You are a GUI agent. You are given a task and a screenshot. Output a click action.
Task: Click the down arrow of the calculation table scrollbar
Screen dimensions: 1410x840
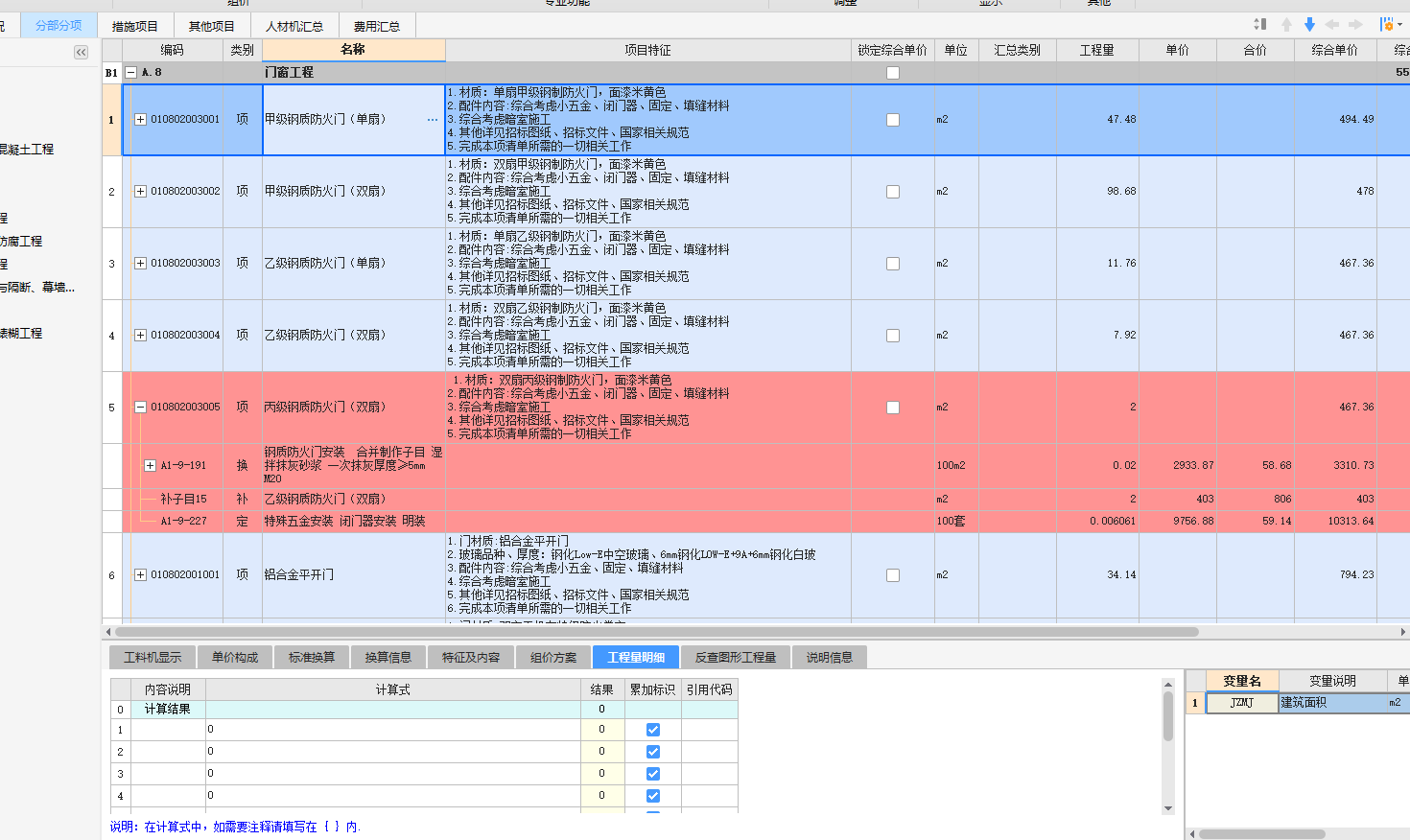[x=1168, y=808]
